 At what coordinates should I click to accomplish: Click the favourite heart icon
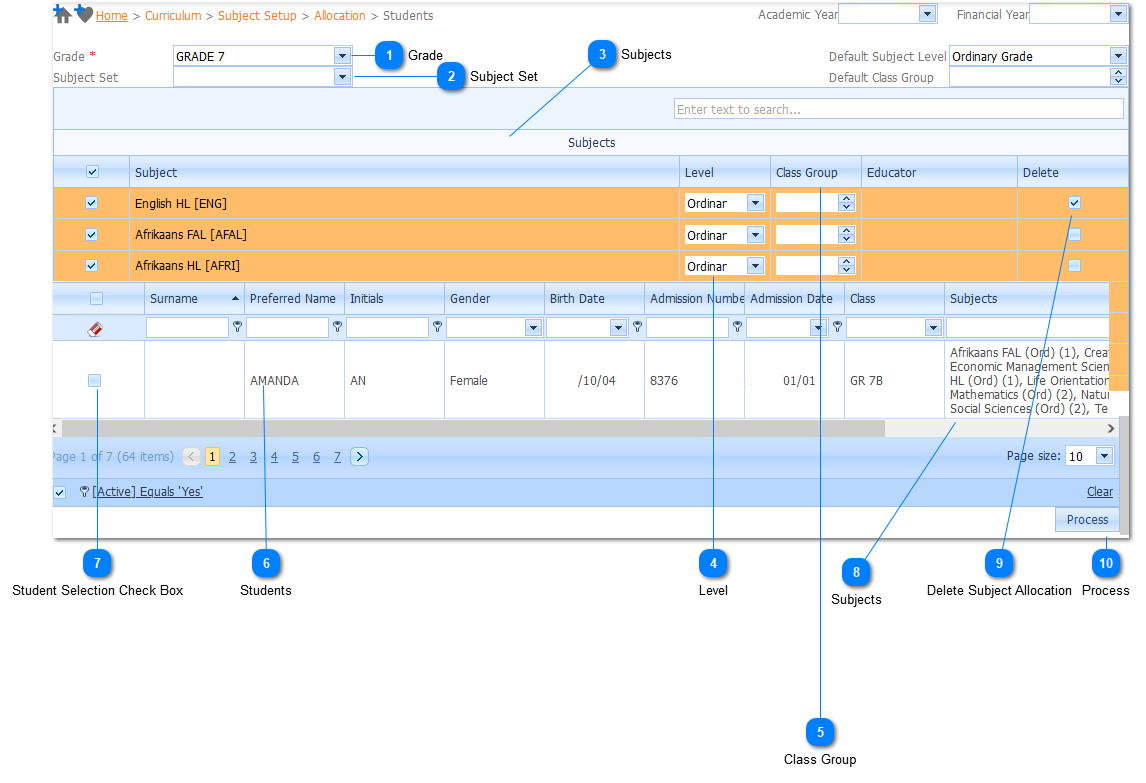click(x=84, y=13)
